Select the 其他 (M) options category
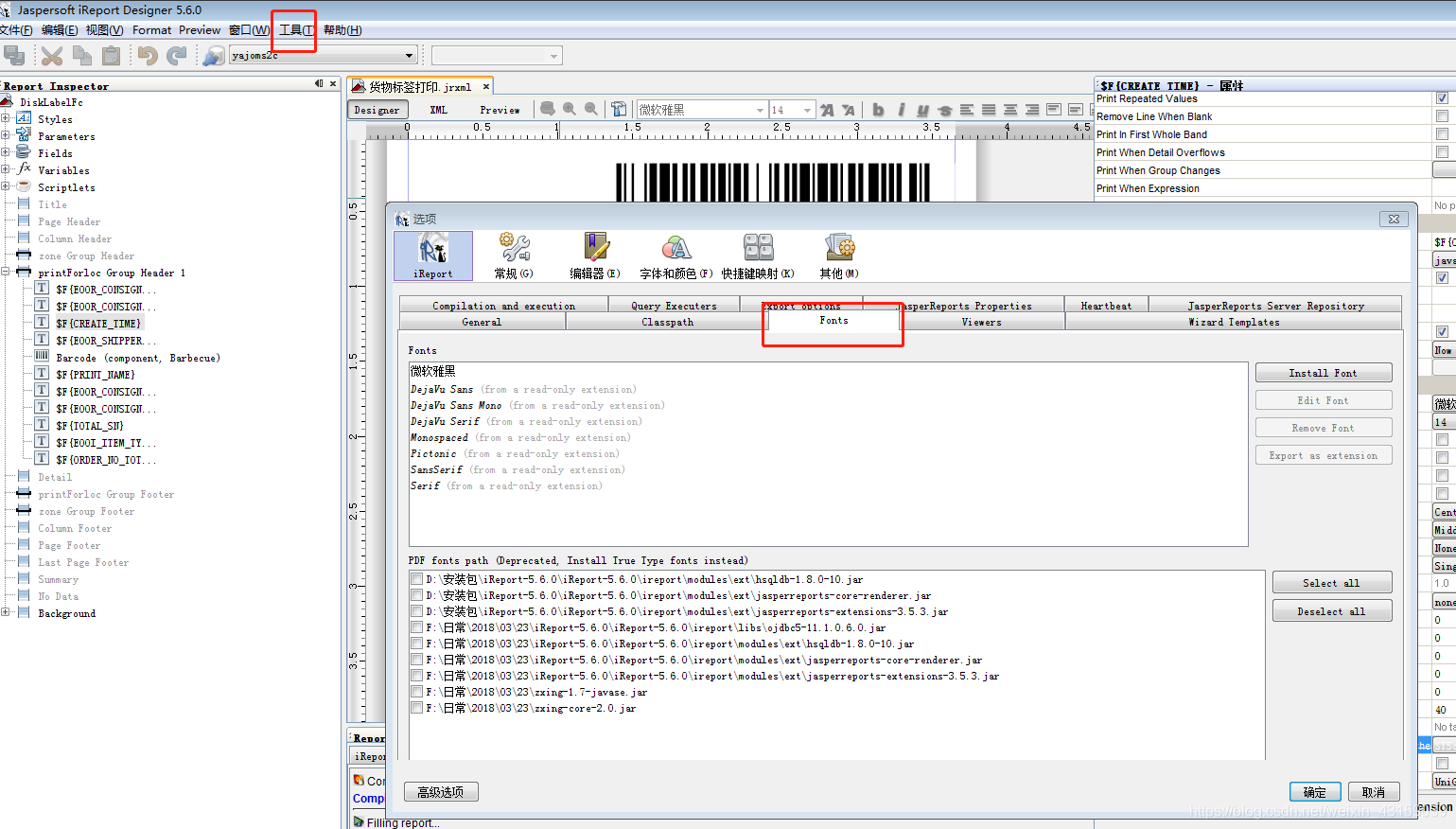This screenshot has width=1456, height=829. coord(839,256)
